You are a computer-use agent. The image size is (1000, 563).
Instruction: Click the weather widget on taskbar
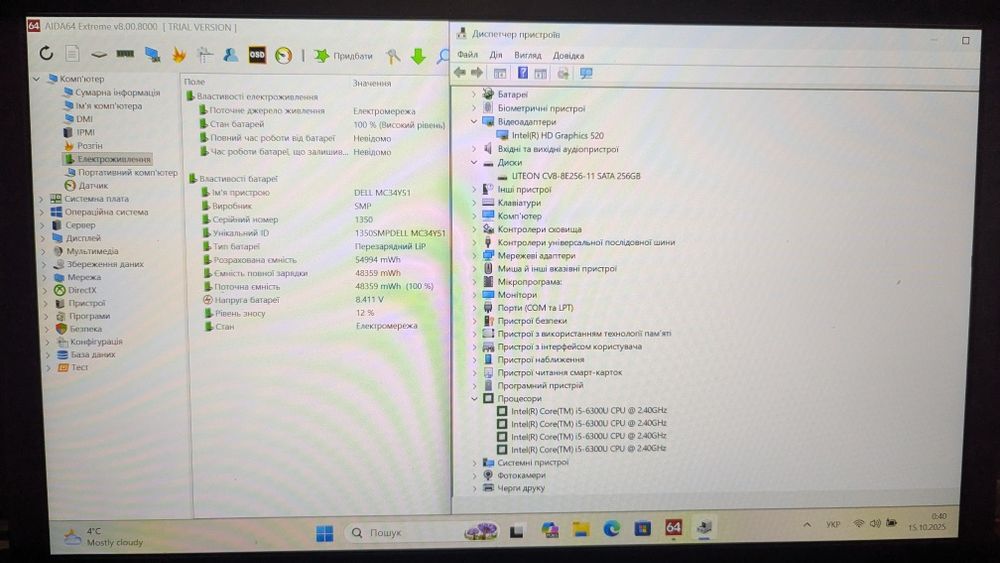(104, 537)
